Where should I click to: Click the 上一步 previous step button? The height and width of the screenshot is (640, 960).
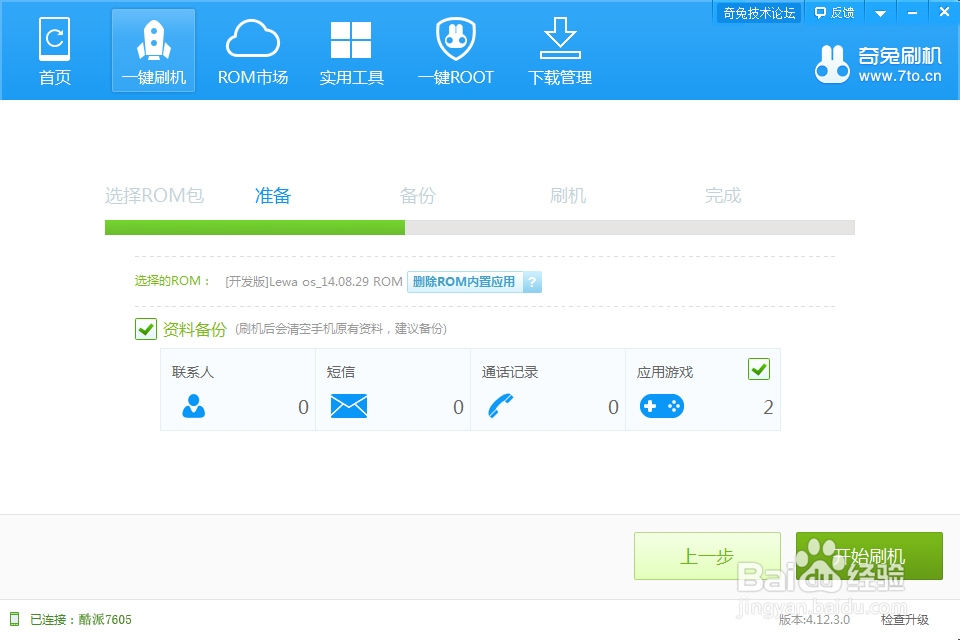[706, 556]
